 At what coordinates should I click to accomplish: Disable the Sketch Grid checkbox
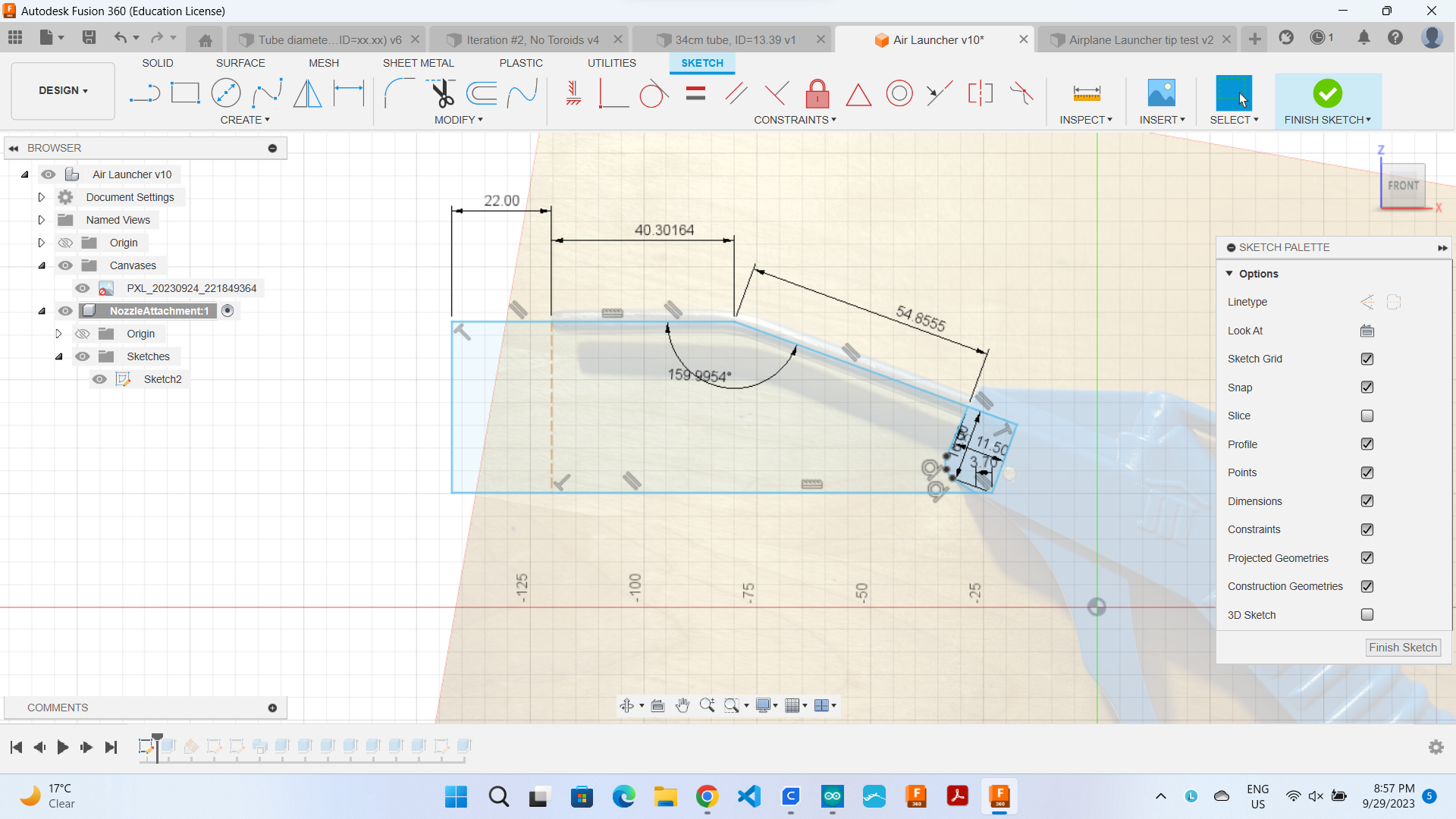click(x=1367, y=359)
